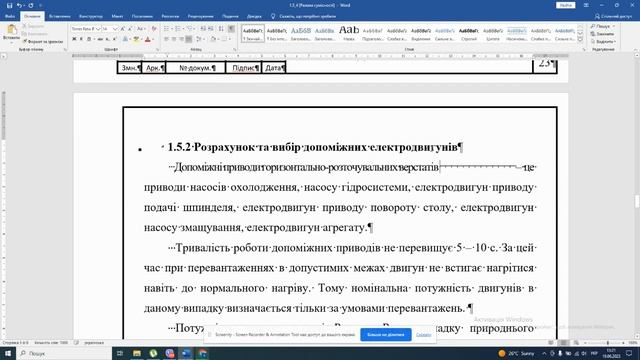Center the paragraph text

(173, 39)
